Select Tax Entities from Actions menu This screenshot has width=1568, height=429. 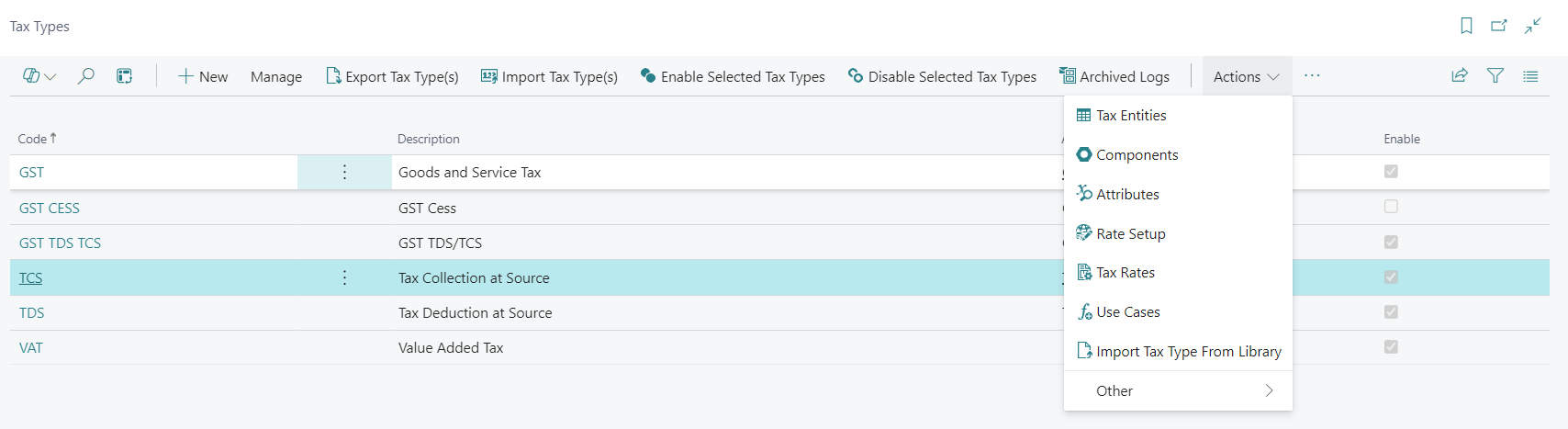1131,116
